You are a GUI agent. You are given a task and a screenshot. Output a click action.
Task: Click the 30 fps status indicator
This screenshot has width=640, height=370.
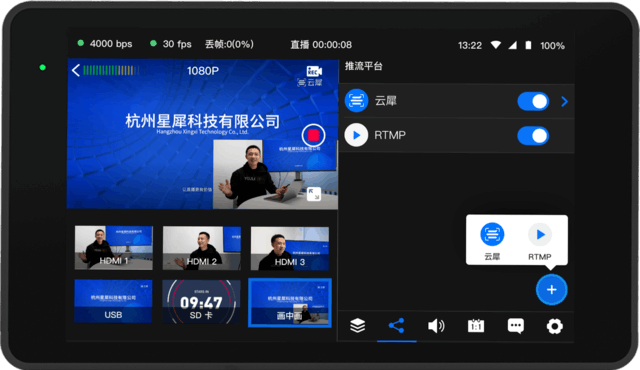pyautogui.click(x=171, y=44)
